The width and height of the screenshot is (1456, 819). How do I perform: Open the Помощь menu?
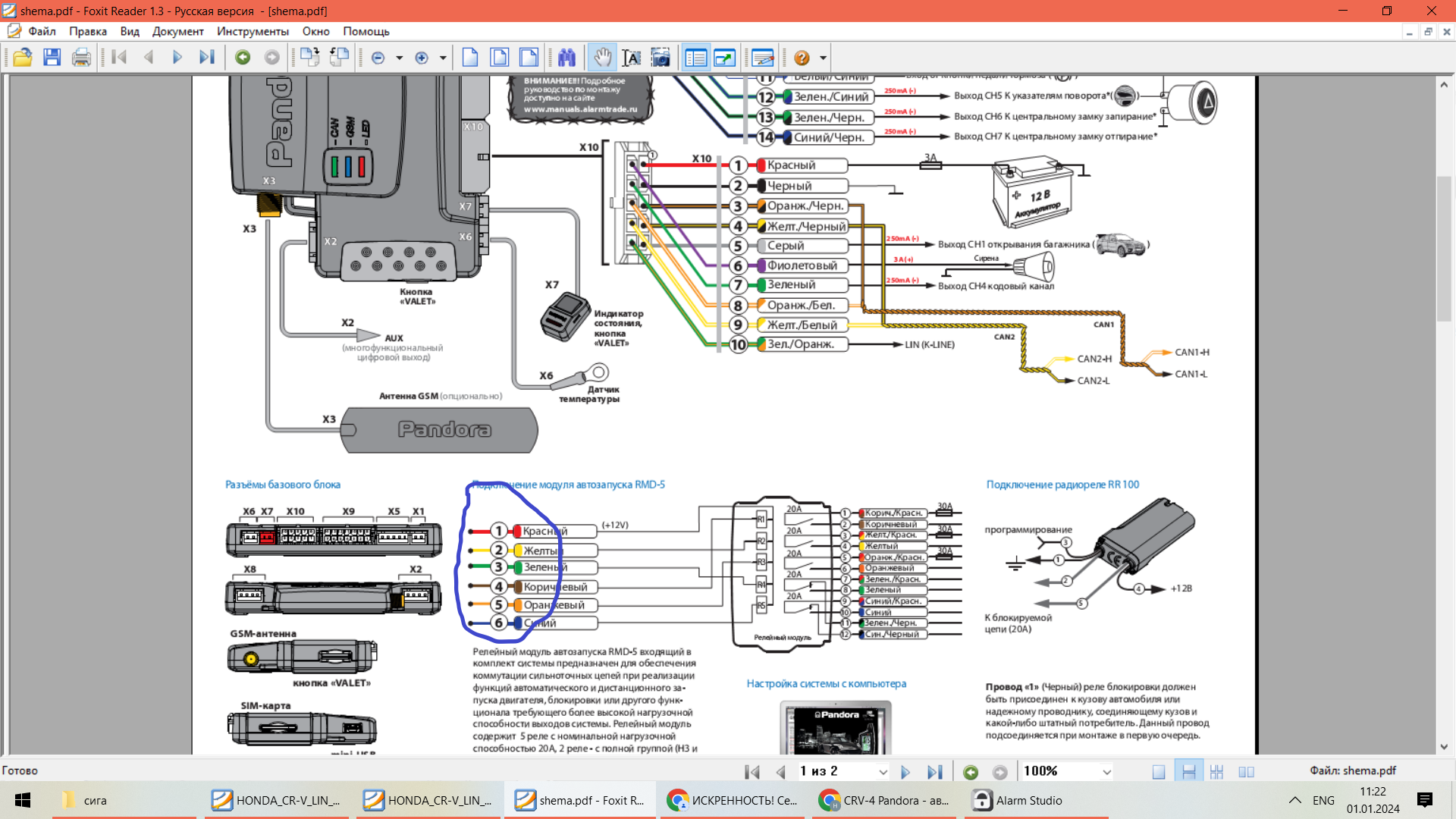366,31
